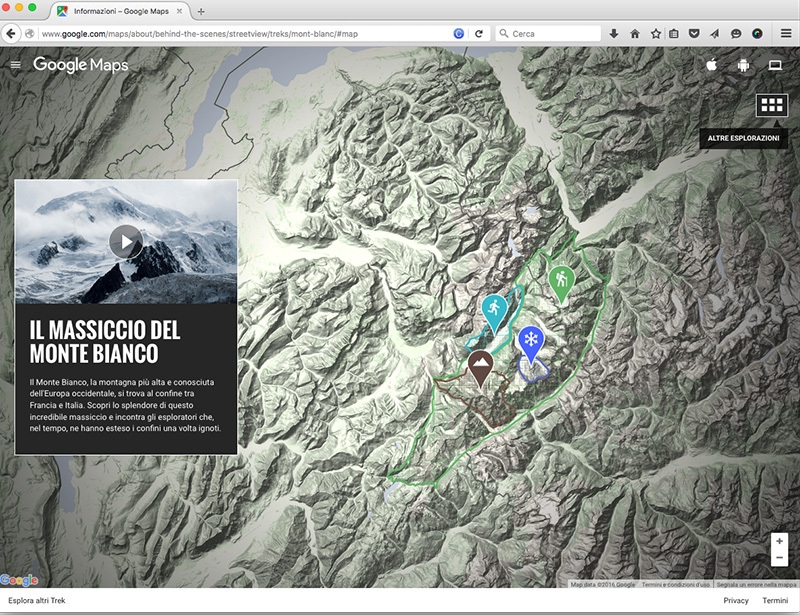Open the Apple iOS app link icon

[x=712, y=65]
